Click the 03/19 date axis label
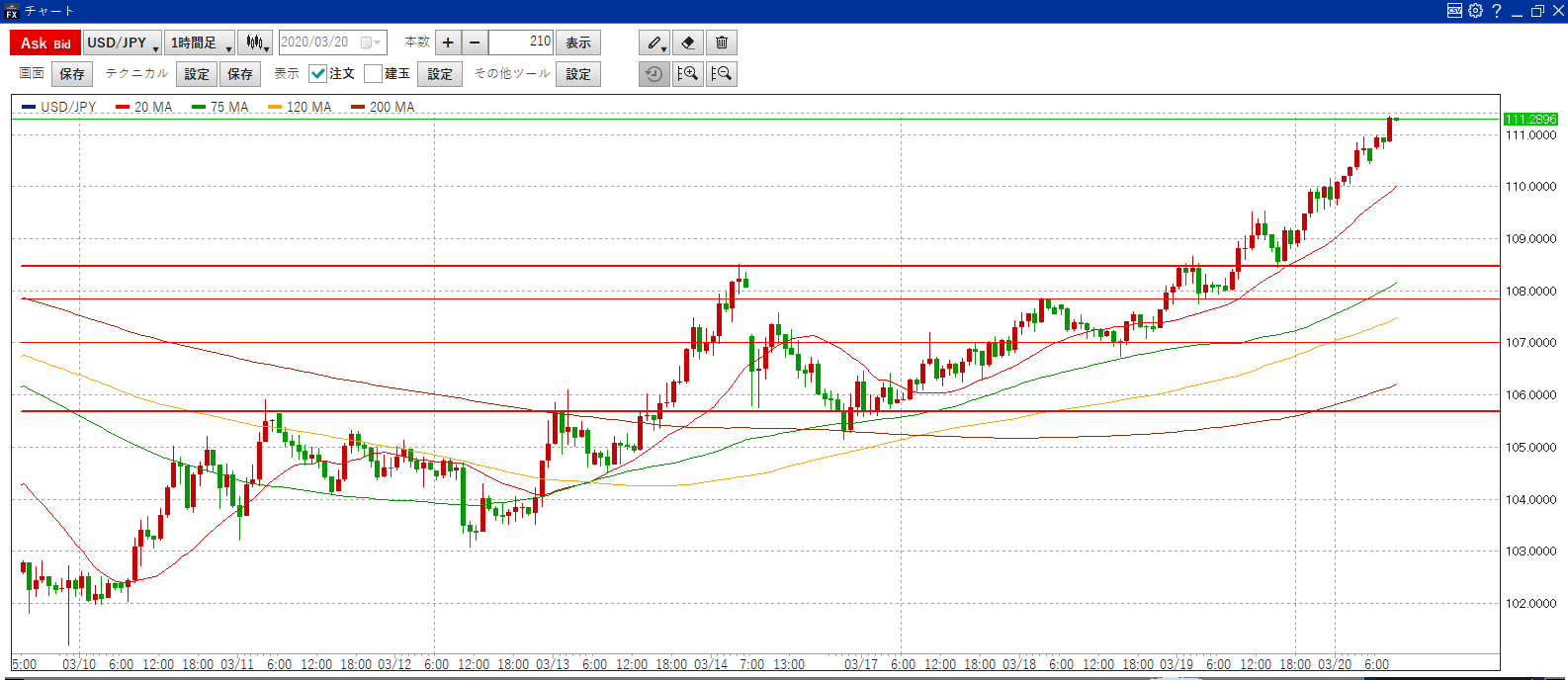 point(1176,664)
